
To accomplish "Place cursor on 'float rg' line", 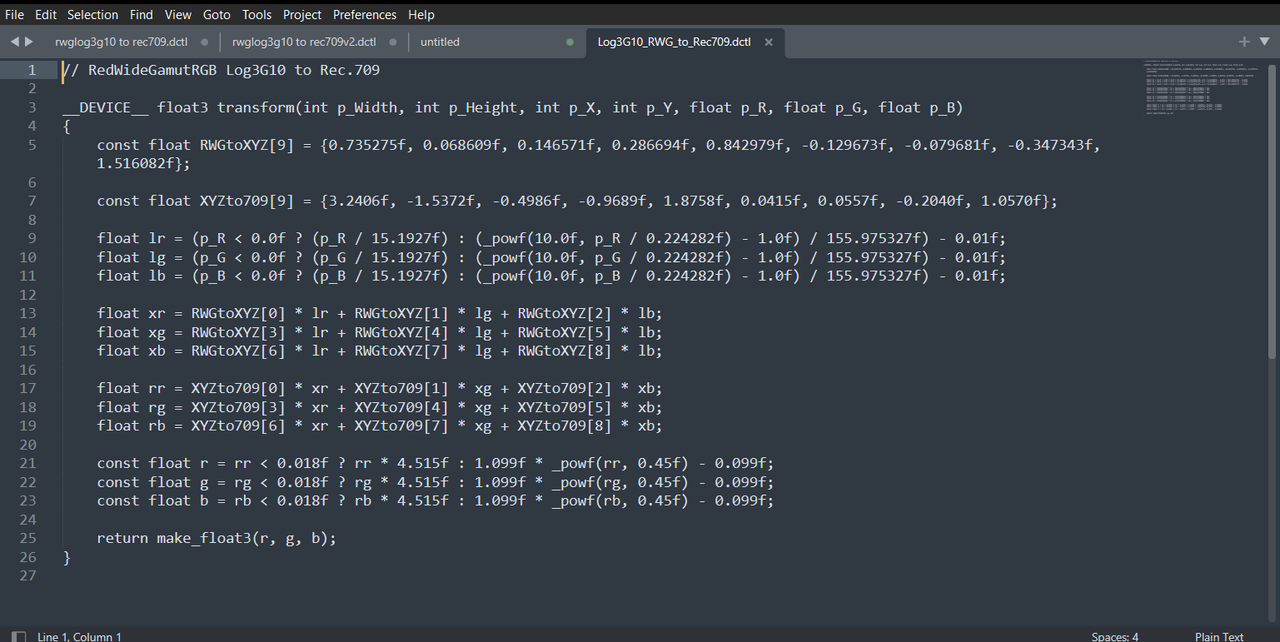I will (380, 407).
